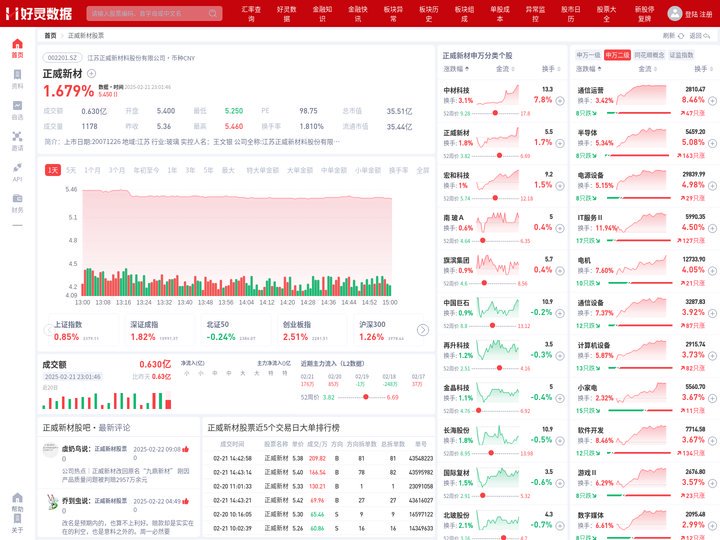Select the 5天 chart range

coord(71,170)
